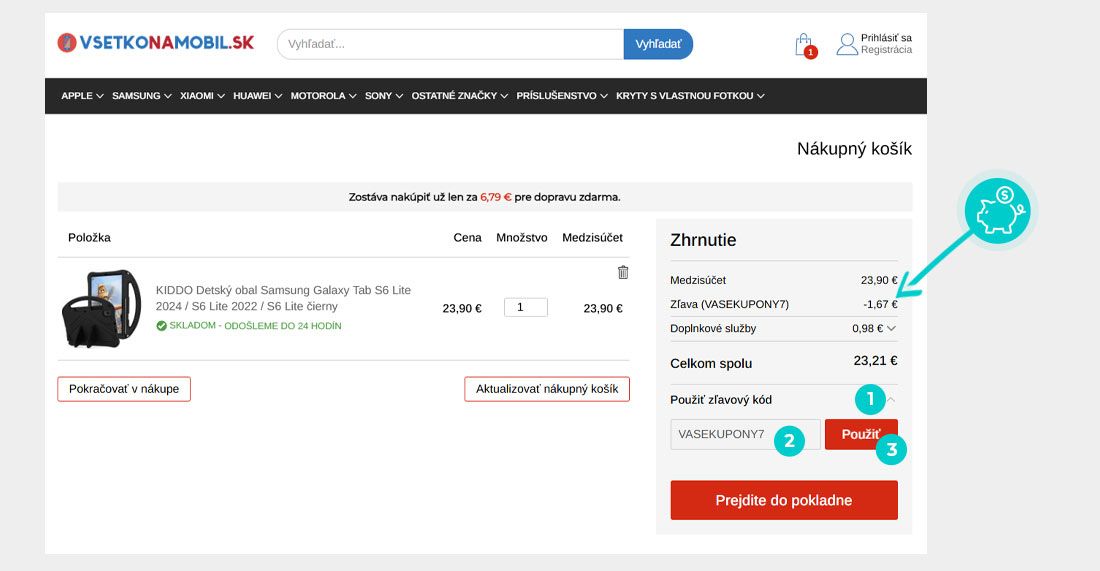The width and height of the screenshot is (1100, 571).
Task: Click the green in-stock checkmark icon
Action: 161,325
